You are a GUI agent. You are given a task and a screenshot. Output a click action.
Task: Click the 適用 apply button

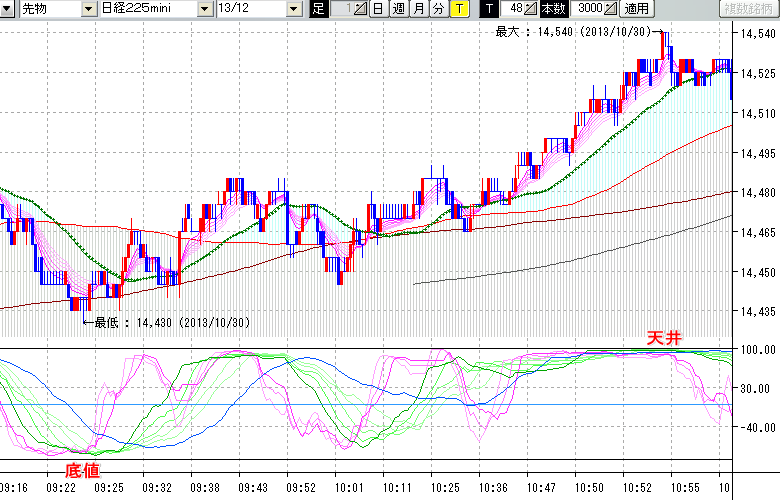point(636,9)
